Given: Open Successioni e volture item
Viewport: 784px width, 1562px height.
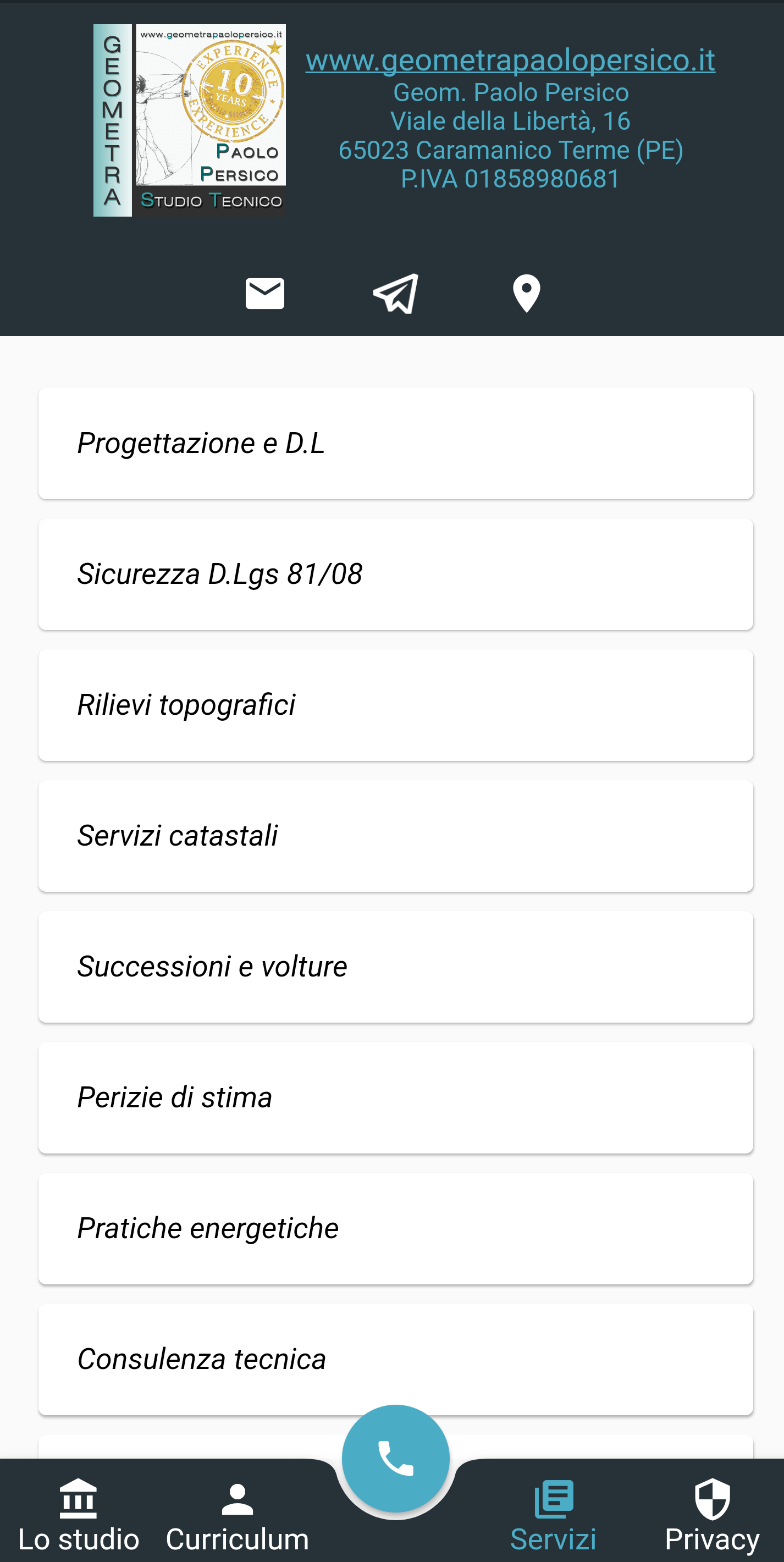Looking at the screenshot, I should pos(395,967).
